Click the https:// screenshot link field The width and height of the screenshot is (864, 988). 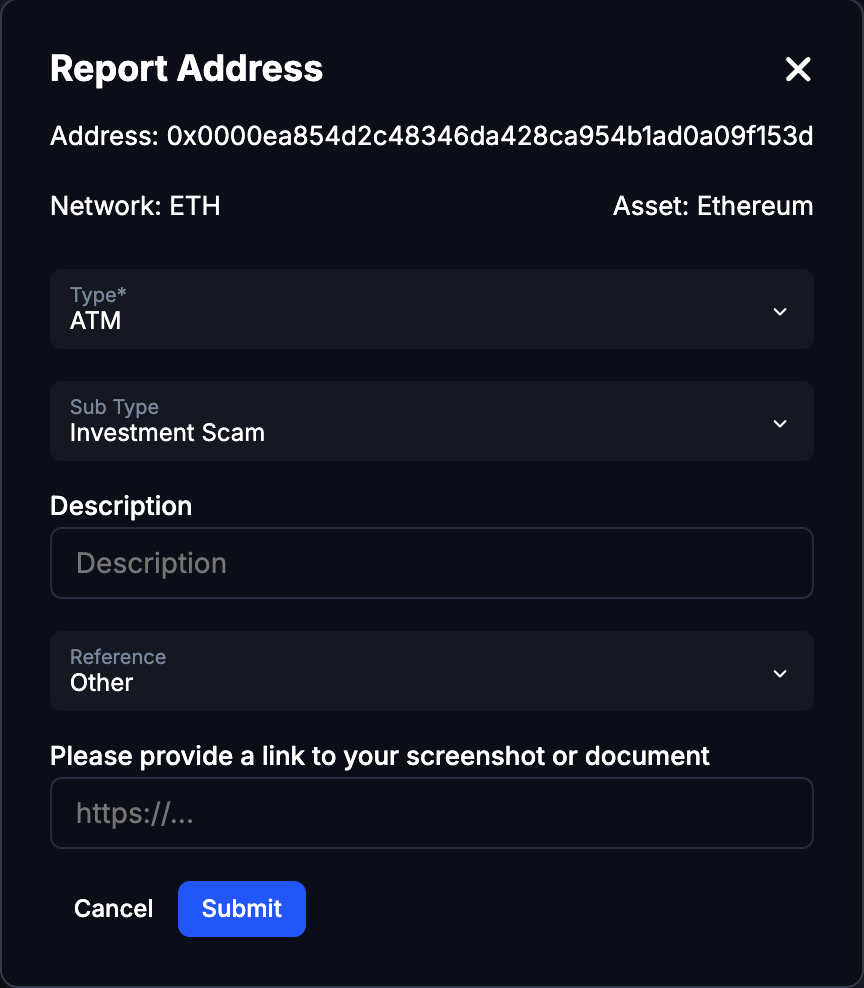tap(432, 812)
